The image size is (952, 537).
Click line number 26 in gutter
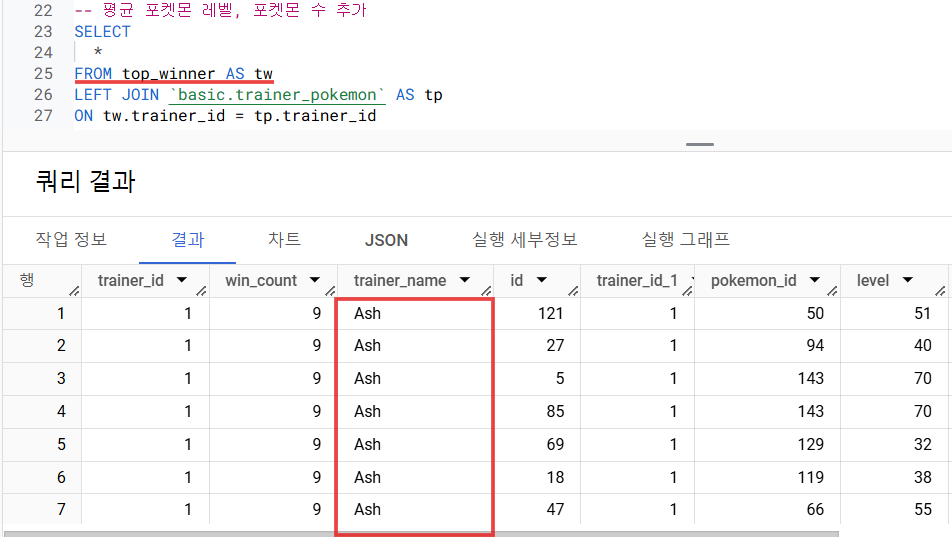43,95
